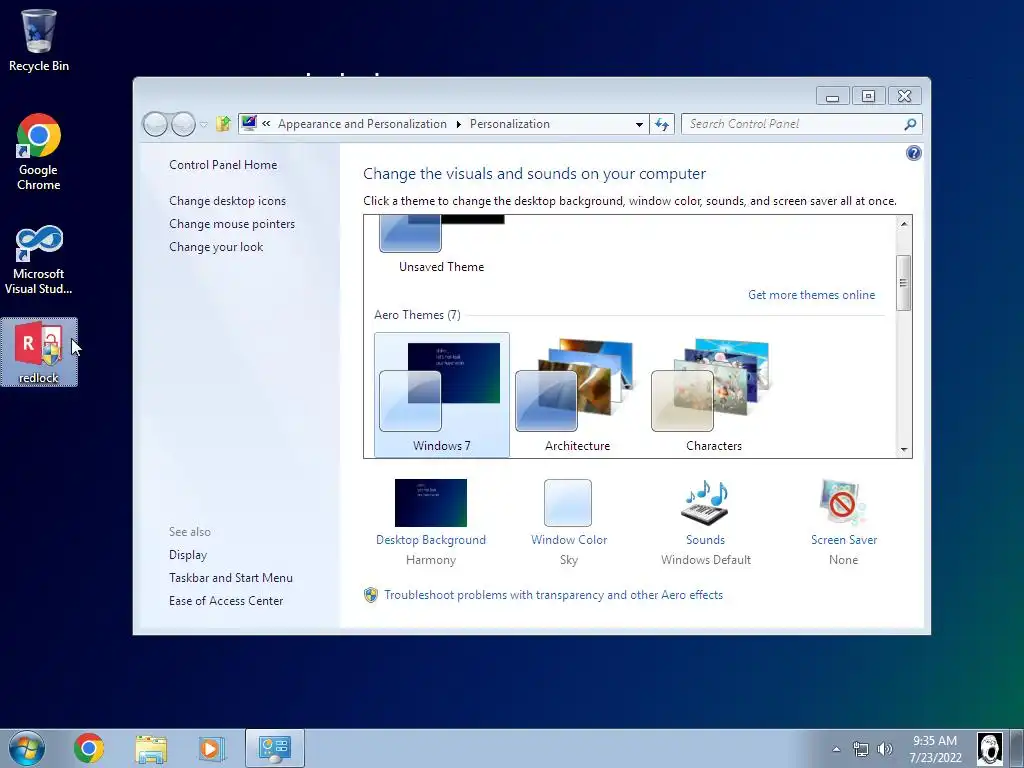Image resolution: width=1024 pixels, height=768 pixels.
Task: Open the Recycle Bin desktop icon
Action: coord(39,40)
